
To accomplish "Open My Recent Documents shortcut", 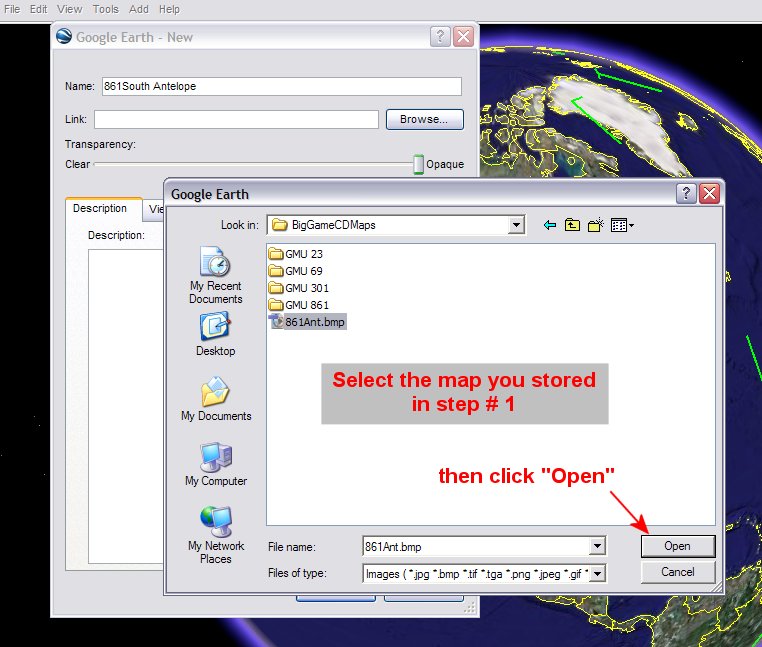I will coord(215,275).
